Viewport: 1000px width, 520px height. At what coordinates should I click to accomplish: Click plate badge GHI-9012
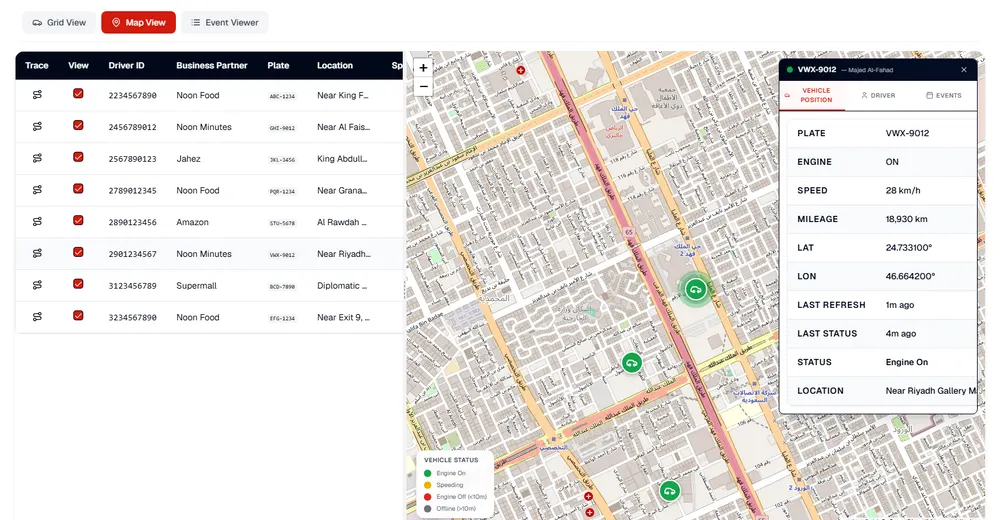click(x=282, y=128)
